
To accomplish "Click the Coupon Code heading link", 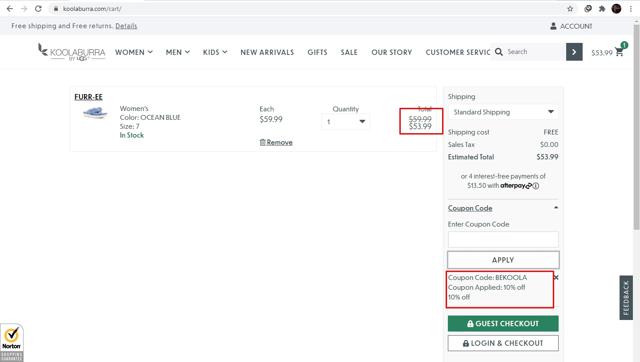I will pyautogui.click(x=470, y=208).
